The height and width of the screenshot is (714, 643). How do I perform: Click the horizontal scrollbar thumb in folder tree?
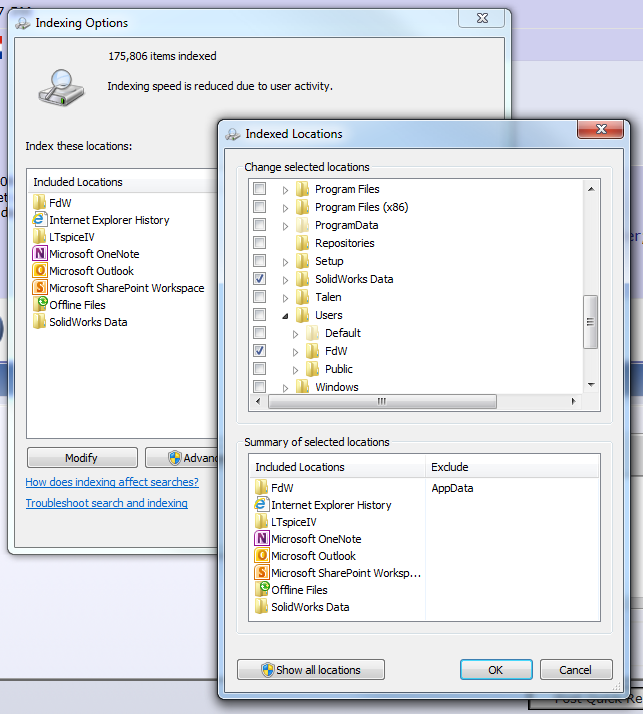tap(382, 401)
